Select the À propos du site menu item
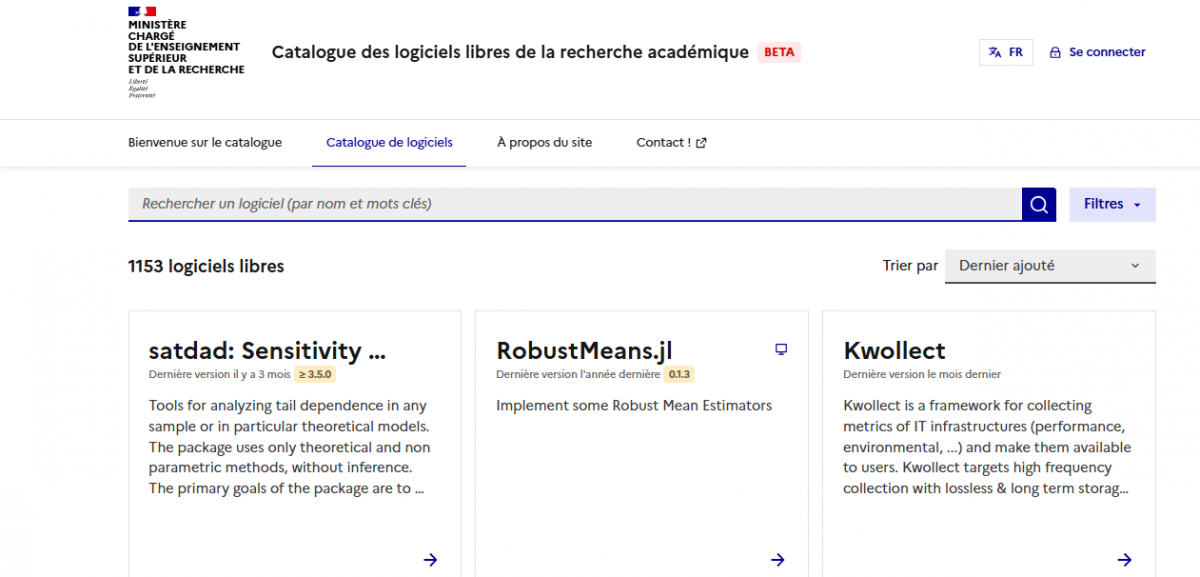The image size is (1200, 577). 544,142
